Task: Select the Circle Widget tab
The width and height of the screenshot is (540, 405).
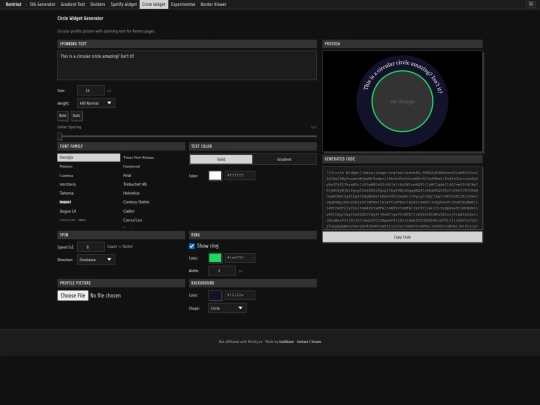Action: [154, 4]
